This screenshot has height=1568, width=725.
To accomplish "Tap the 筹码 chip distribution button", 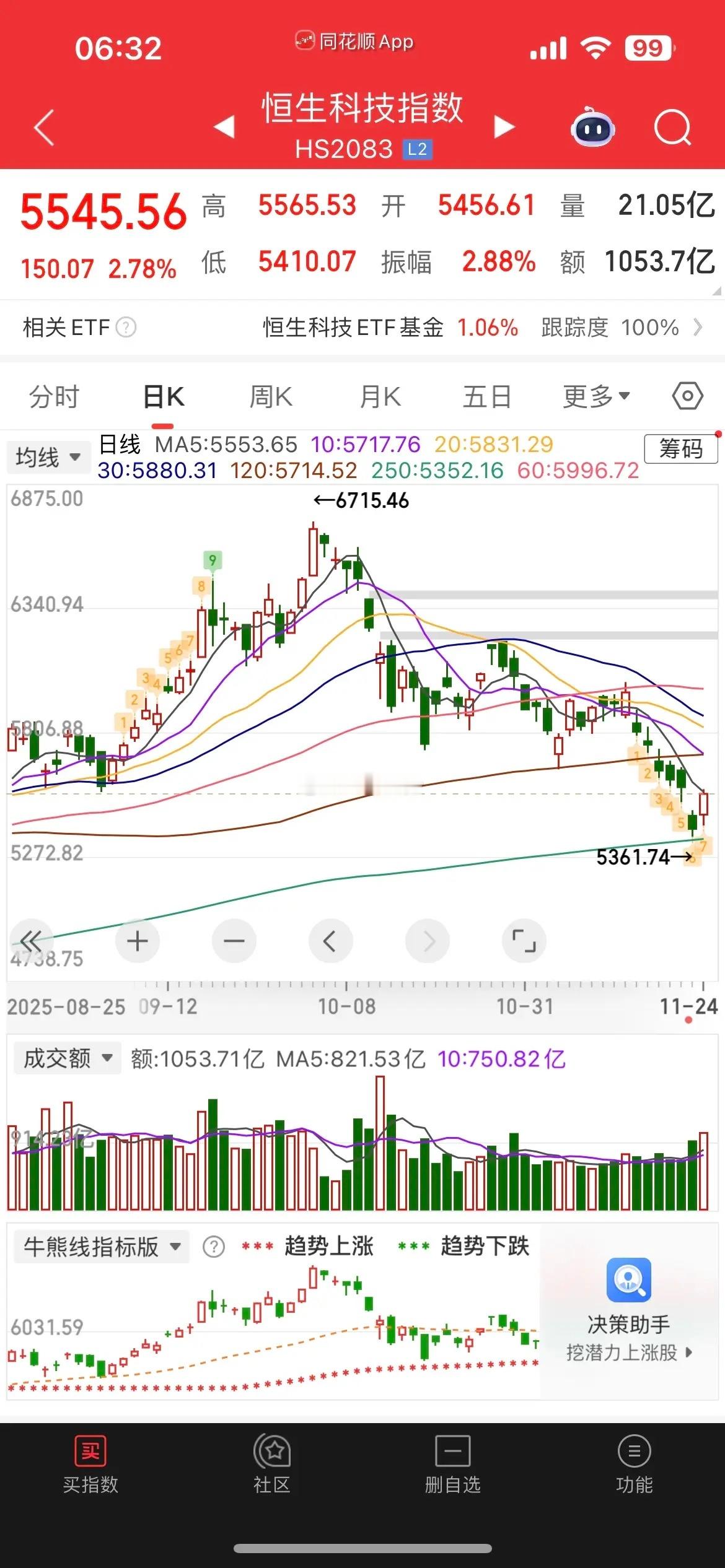I will click(x=681, y=448).
